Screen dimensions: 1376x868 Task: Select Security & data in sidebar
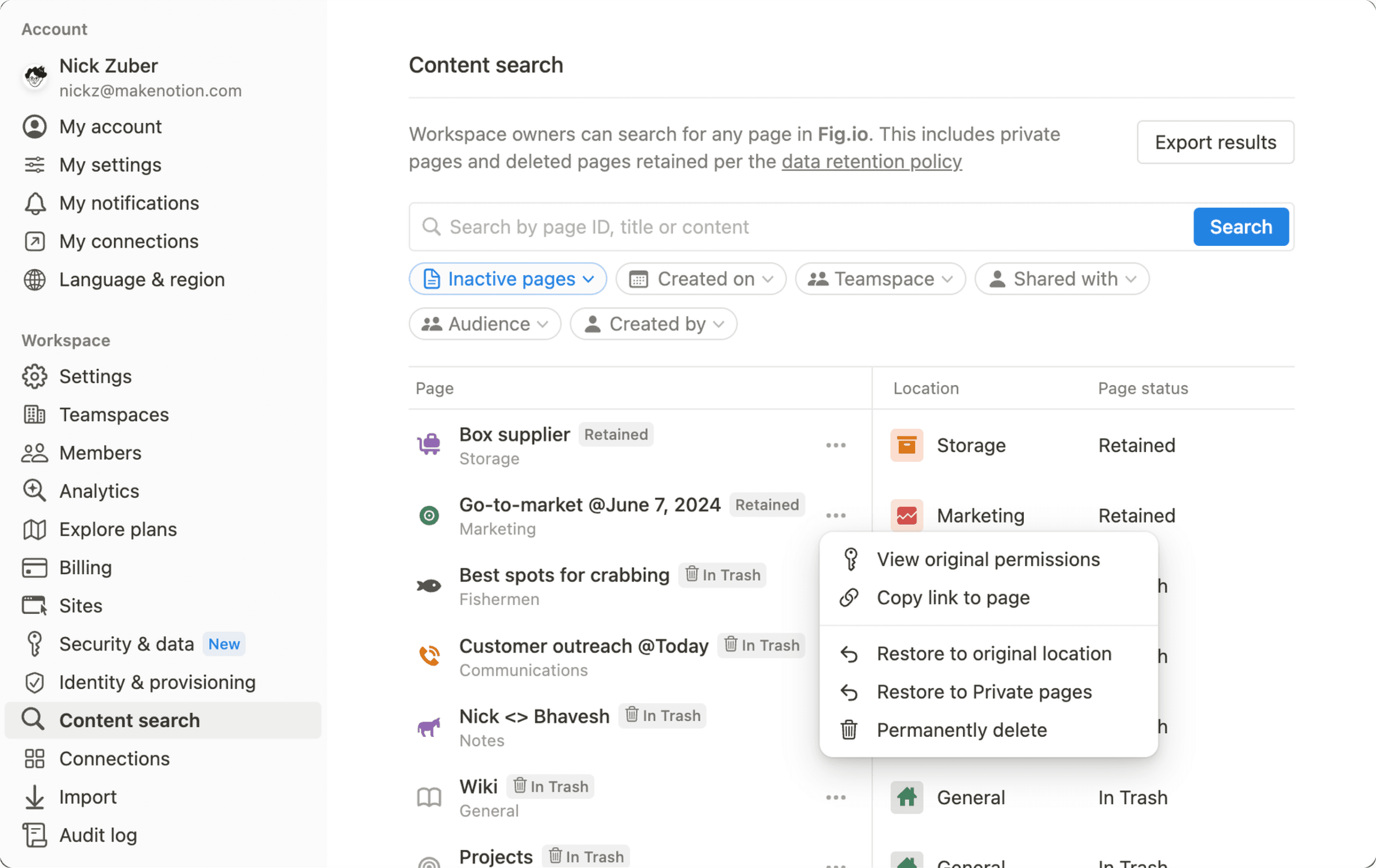point(127,643)
